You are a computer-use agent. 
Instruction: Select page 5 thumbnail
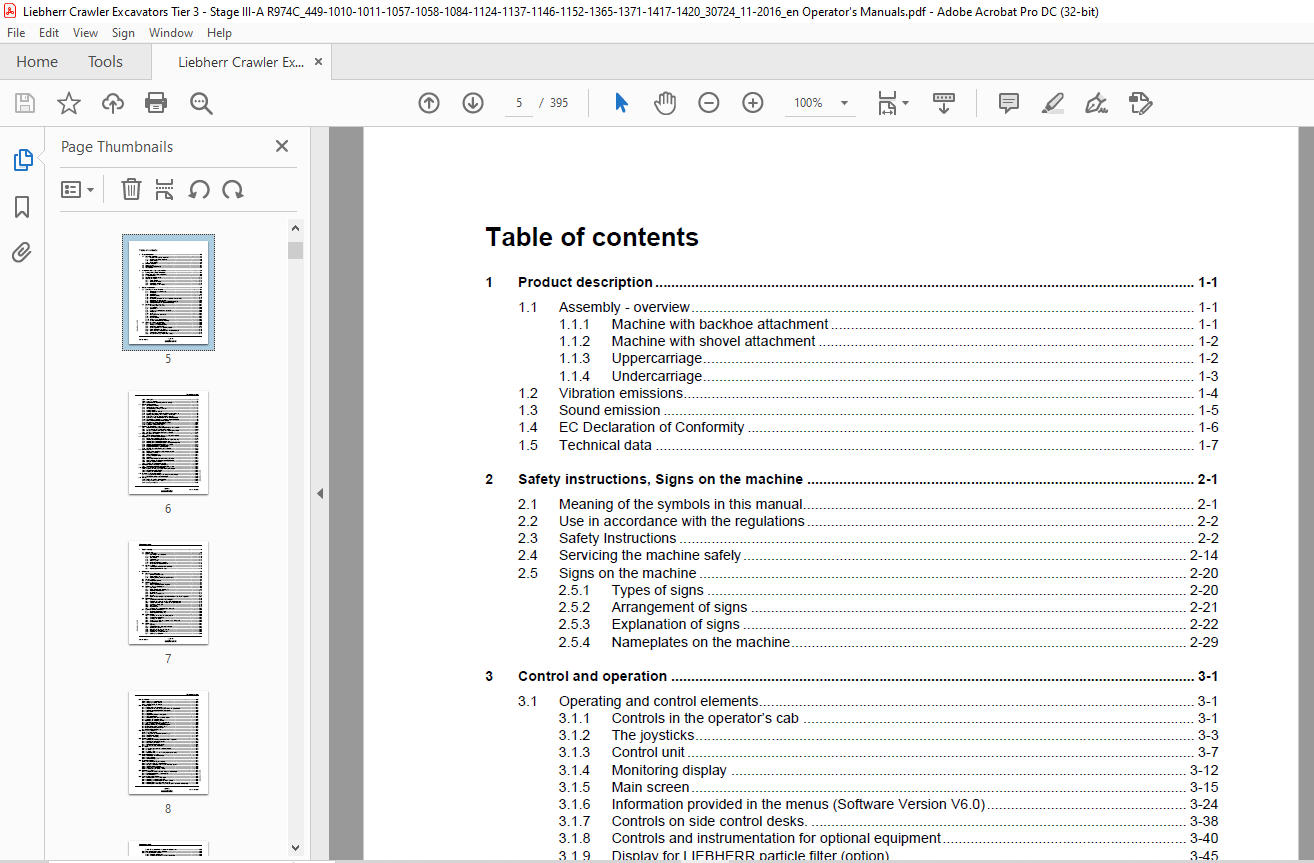pos(168,292)
